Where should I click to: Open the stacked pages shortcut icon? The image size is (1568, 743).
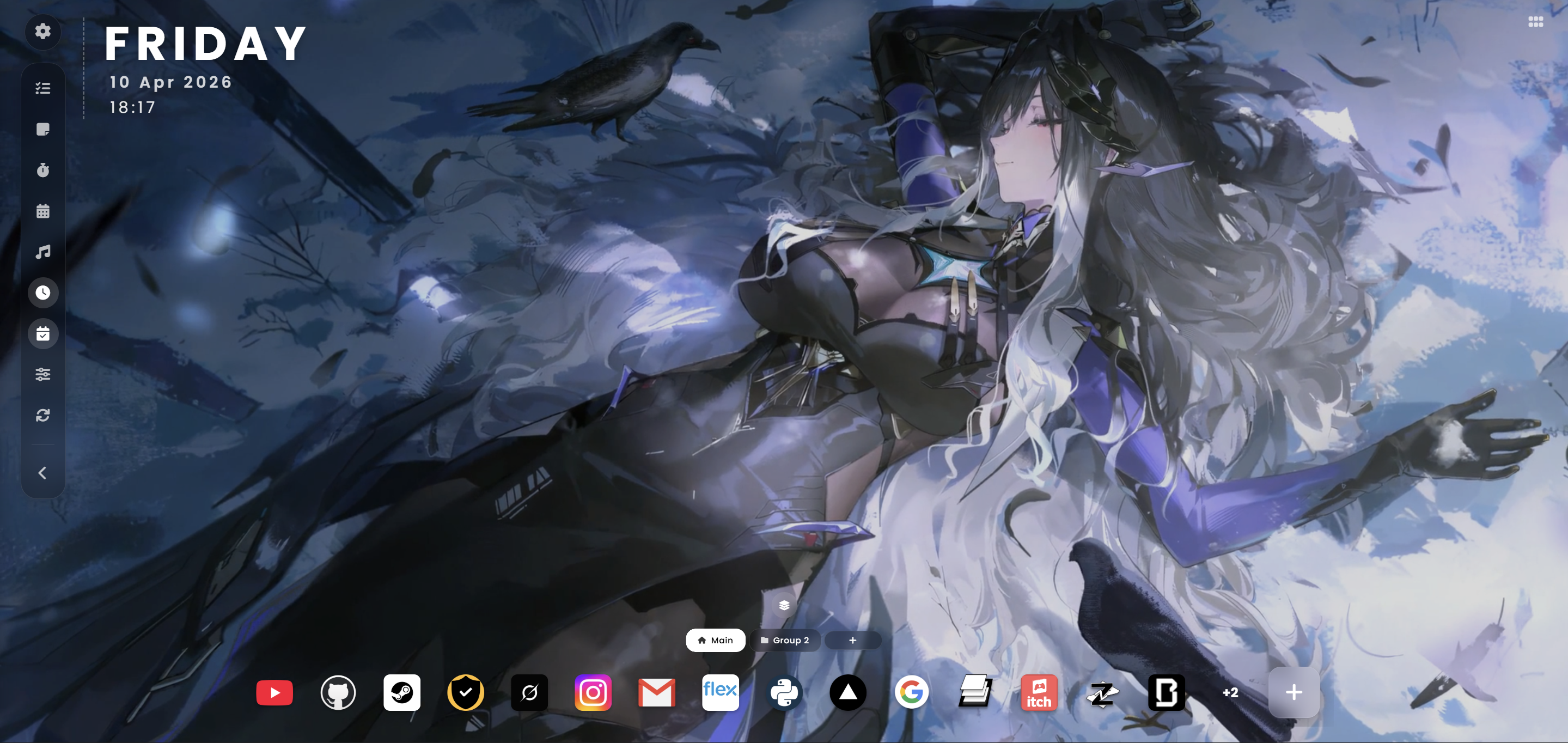coord(975,692)
